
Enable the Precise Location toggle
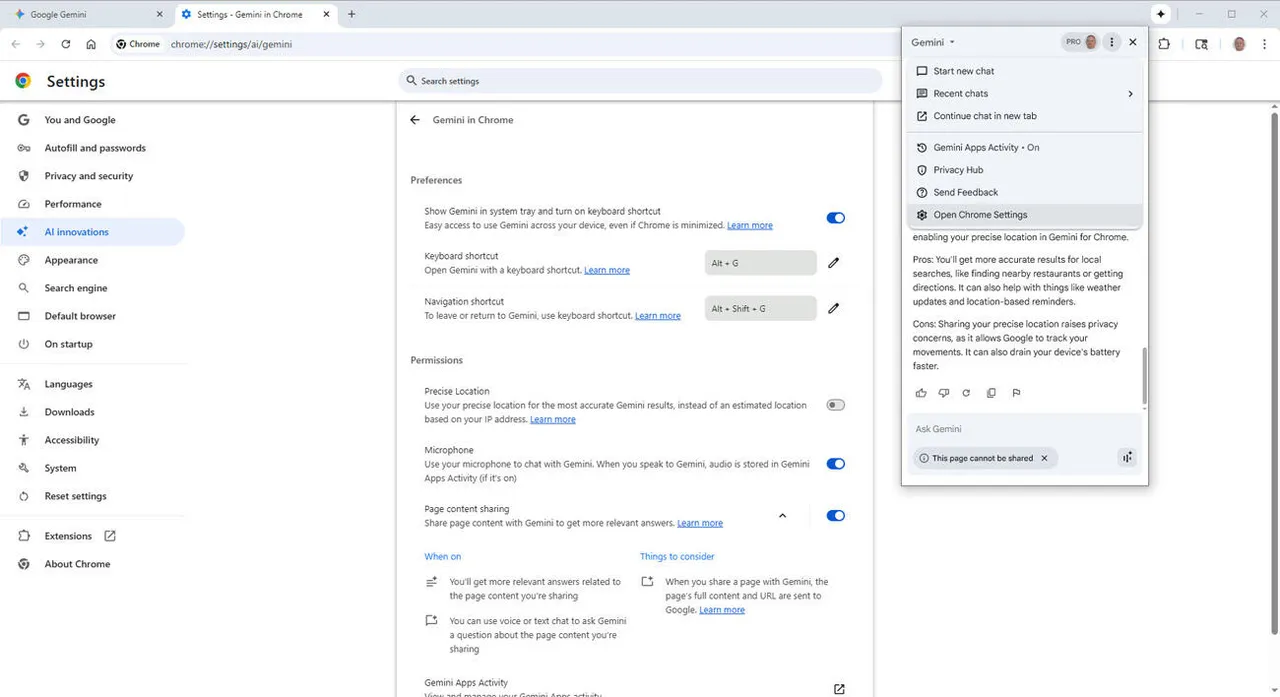[835, 405]
